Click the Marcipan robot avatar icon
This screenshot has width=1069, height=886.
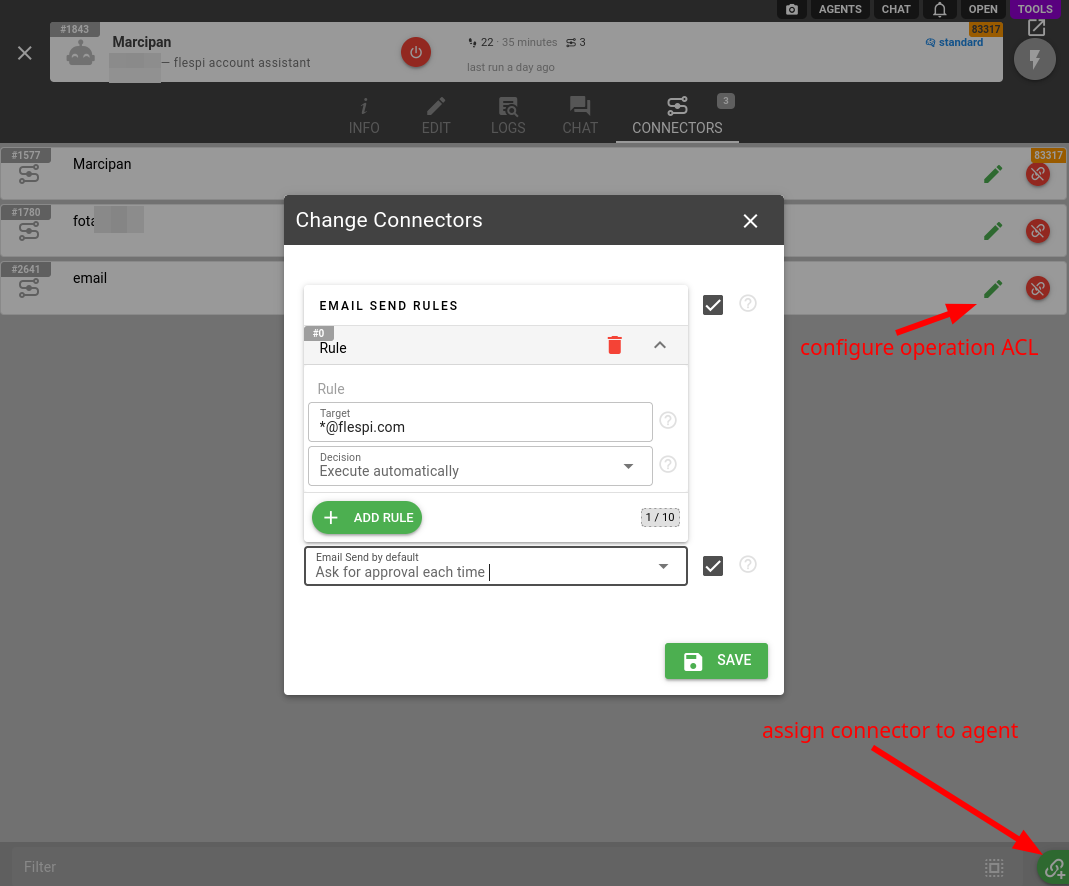tap(80, 54)
